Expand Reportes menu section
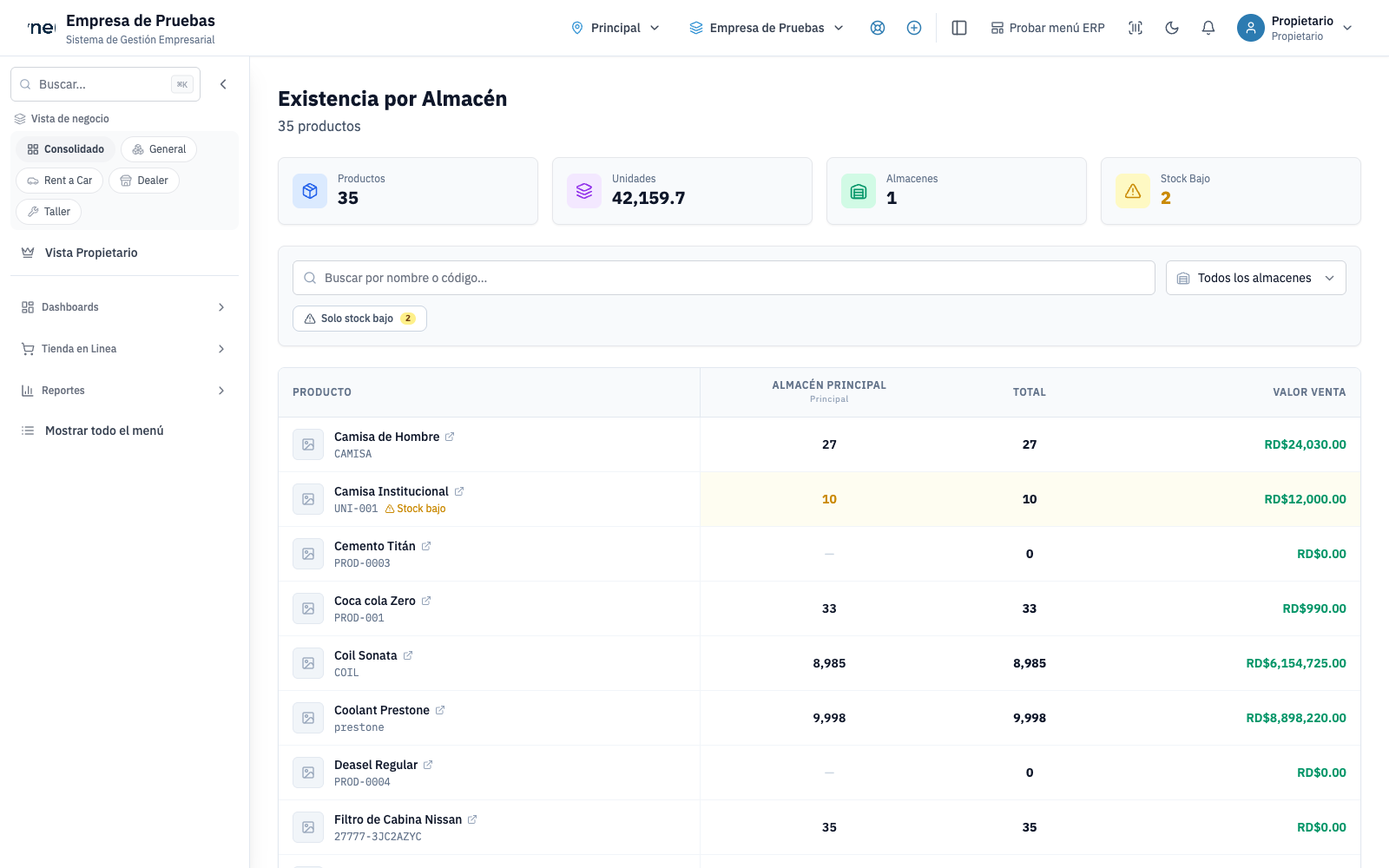Screen dimensions: 1389x868 [x=123, y=391]
